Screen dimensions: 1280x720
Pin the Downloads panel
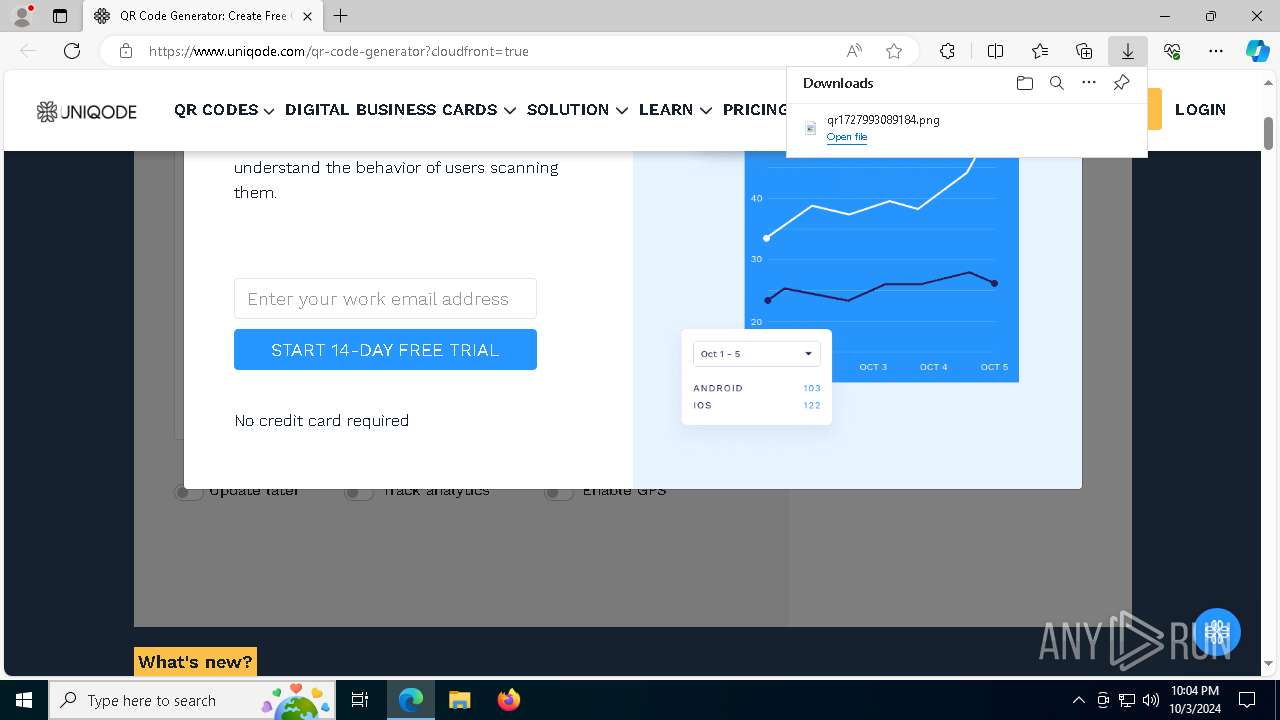pos(1121,83)
